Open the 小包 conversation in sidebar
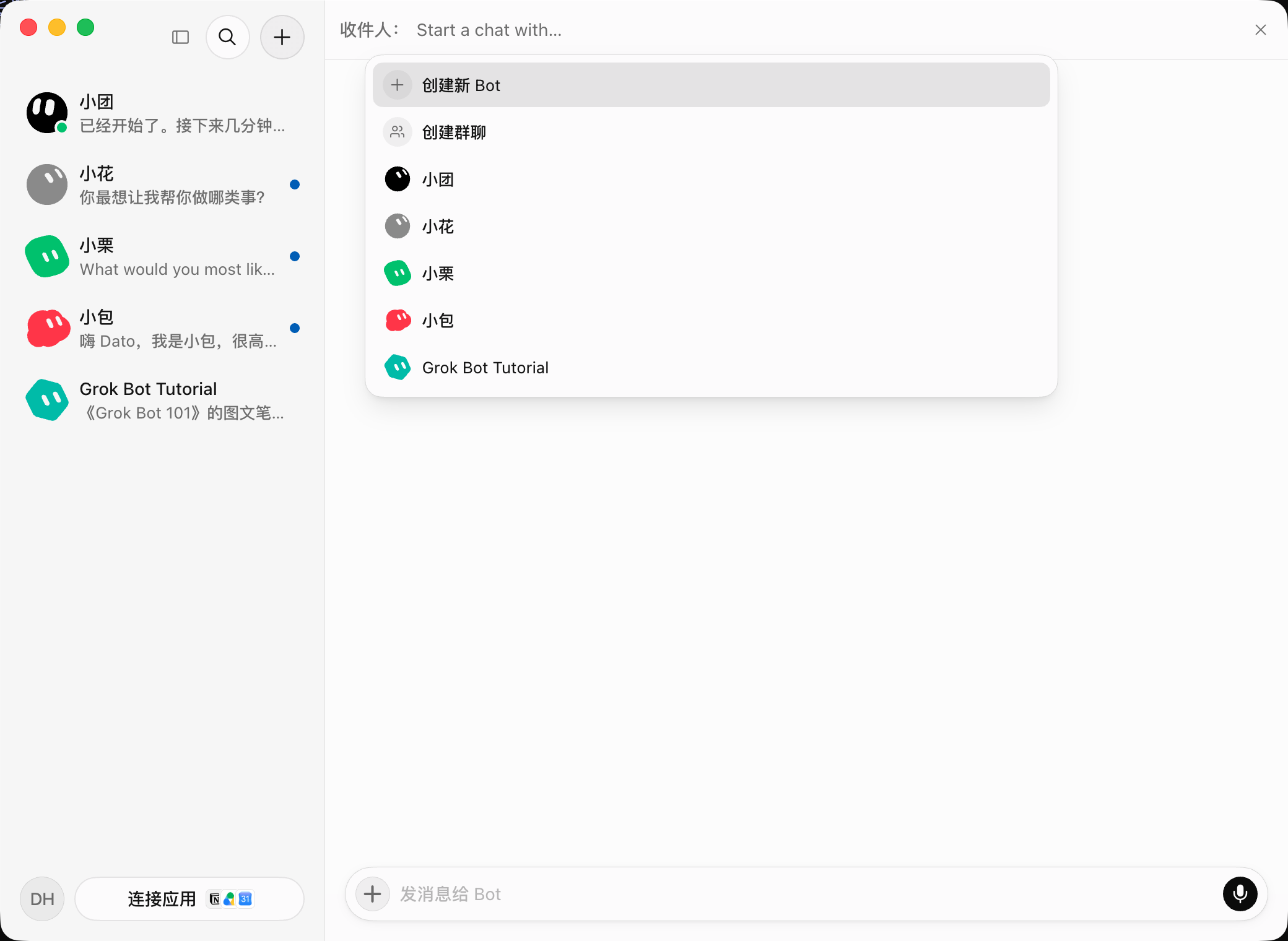Image resolution: width=1288 pixels, height=941 pixels. coord(162,328)
